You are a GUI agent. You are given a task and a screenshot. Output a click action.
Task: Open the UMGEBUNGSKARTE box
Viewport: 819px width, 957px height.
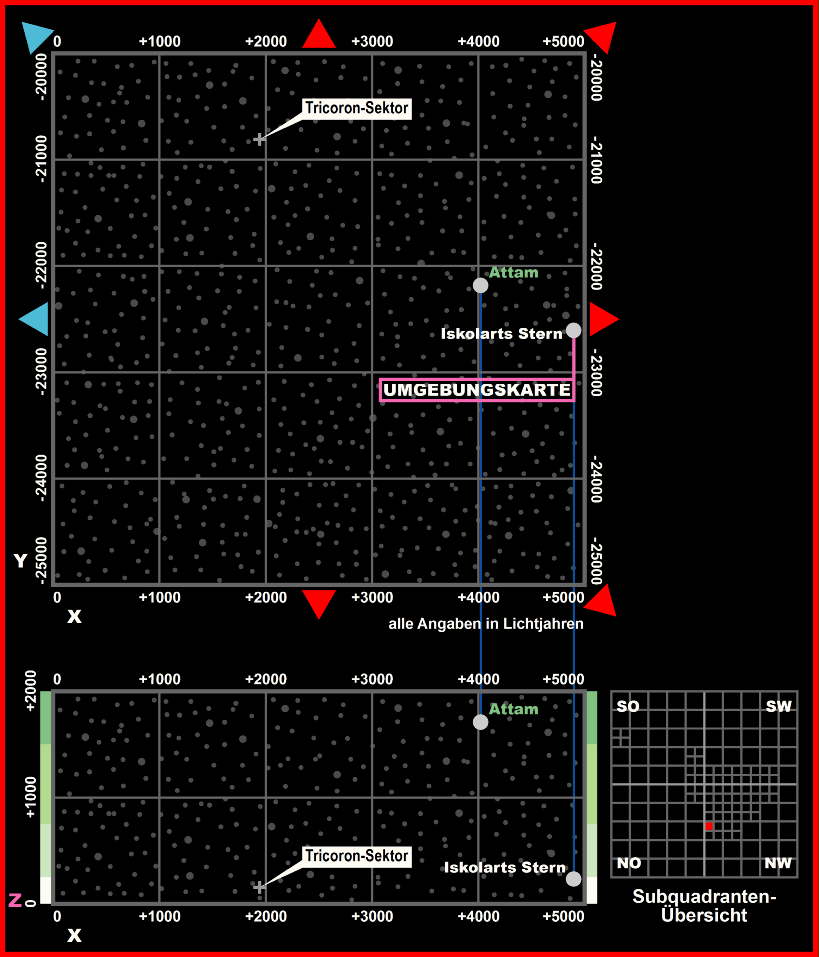[477, 390]
